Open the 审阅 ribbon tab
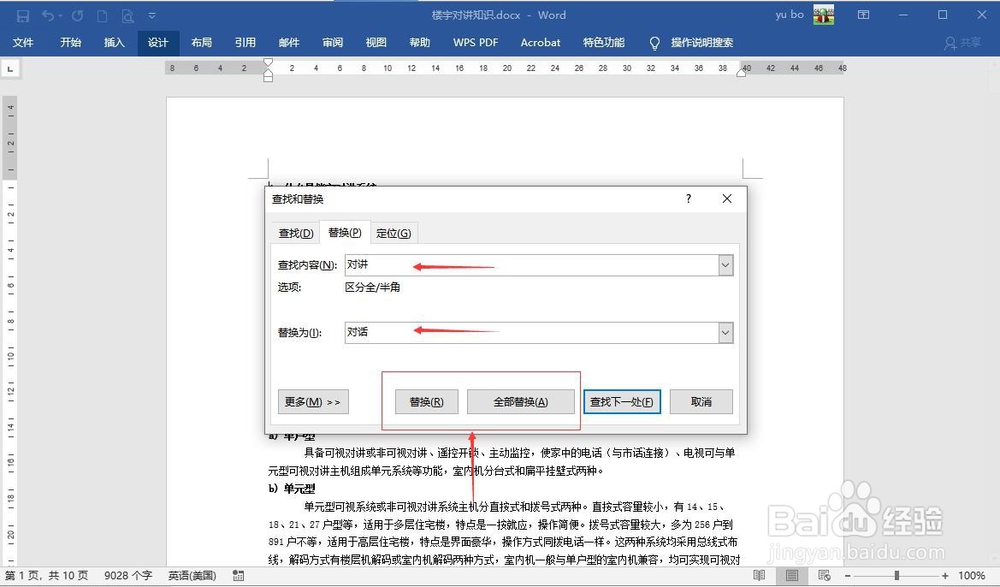 point(332,43)
